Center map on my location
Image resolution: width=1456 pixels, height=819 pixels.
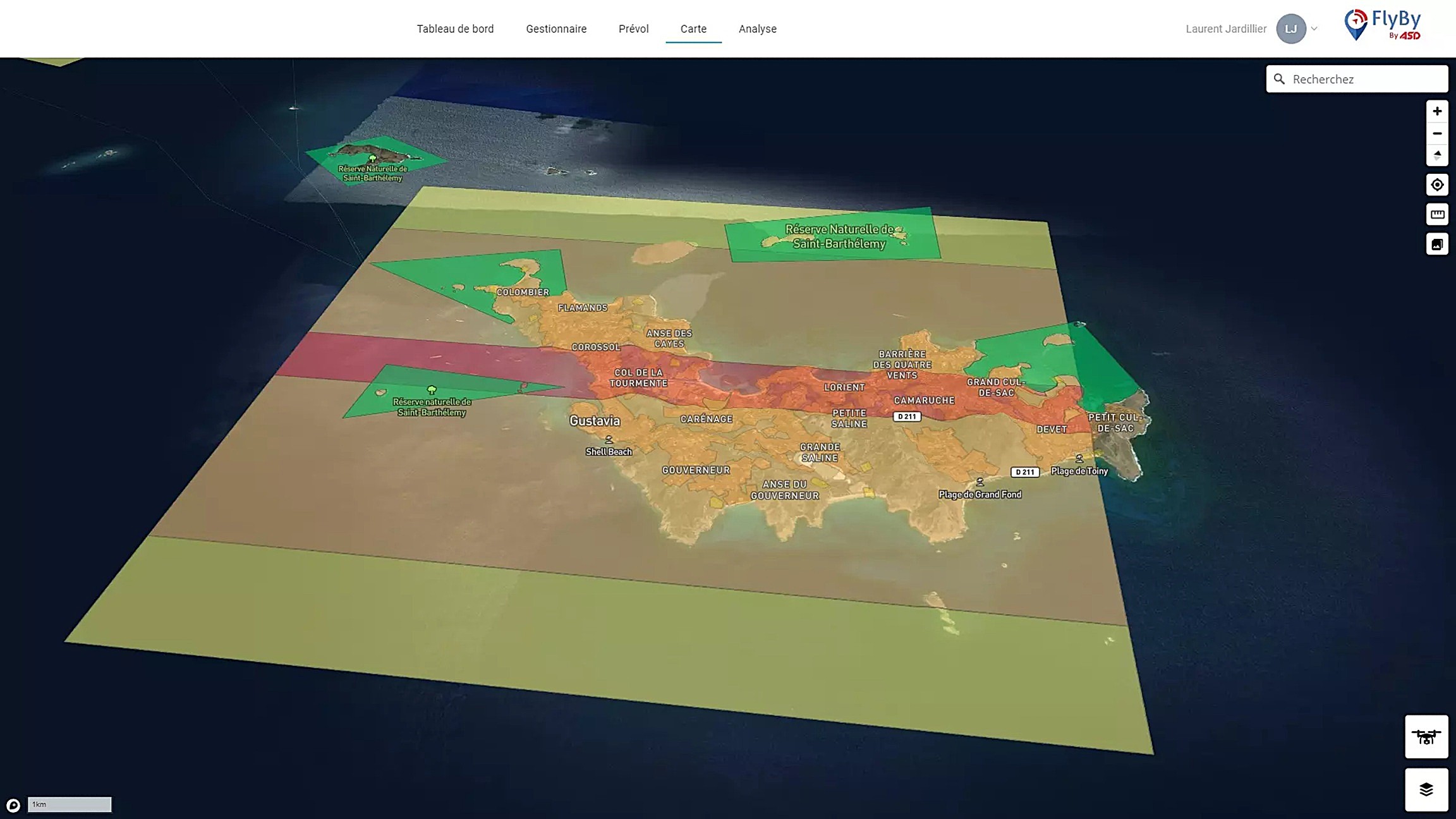[x=1437, y=185]
